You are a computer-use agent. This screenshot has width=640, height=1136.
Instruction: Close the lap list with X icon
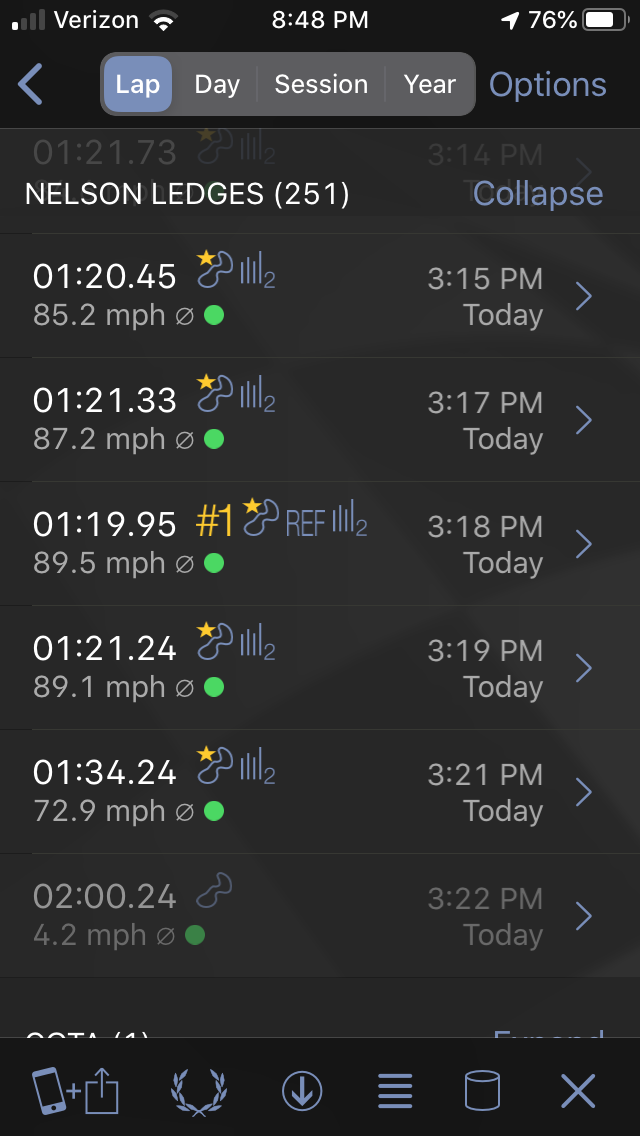pyautogui.click(x=578, y=1090)
